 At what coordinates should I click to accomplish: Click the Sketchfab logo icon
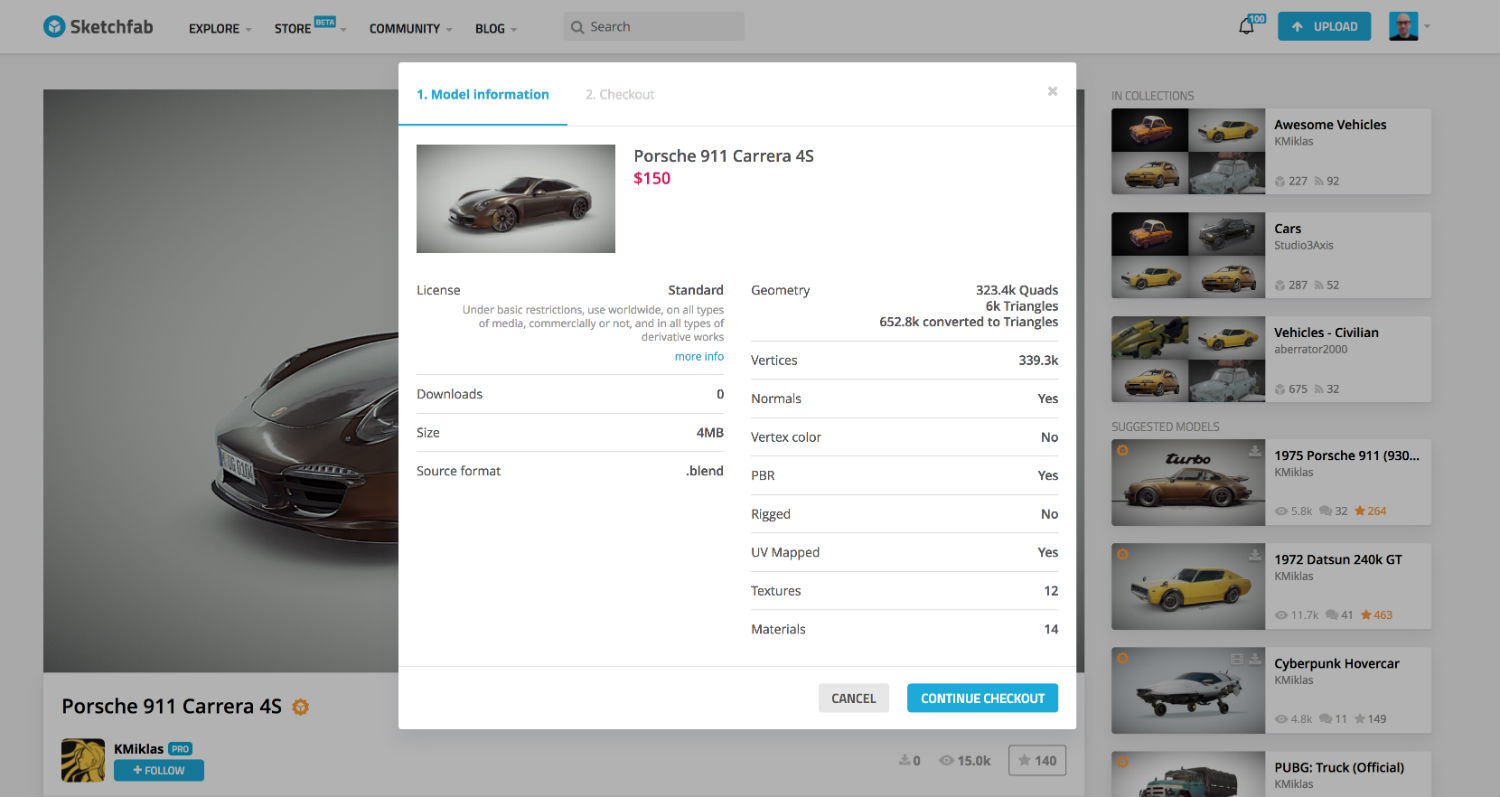point(52,27)
